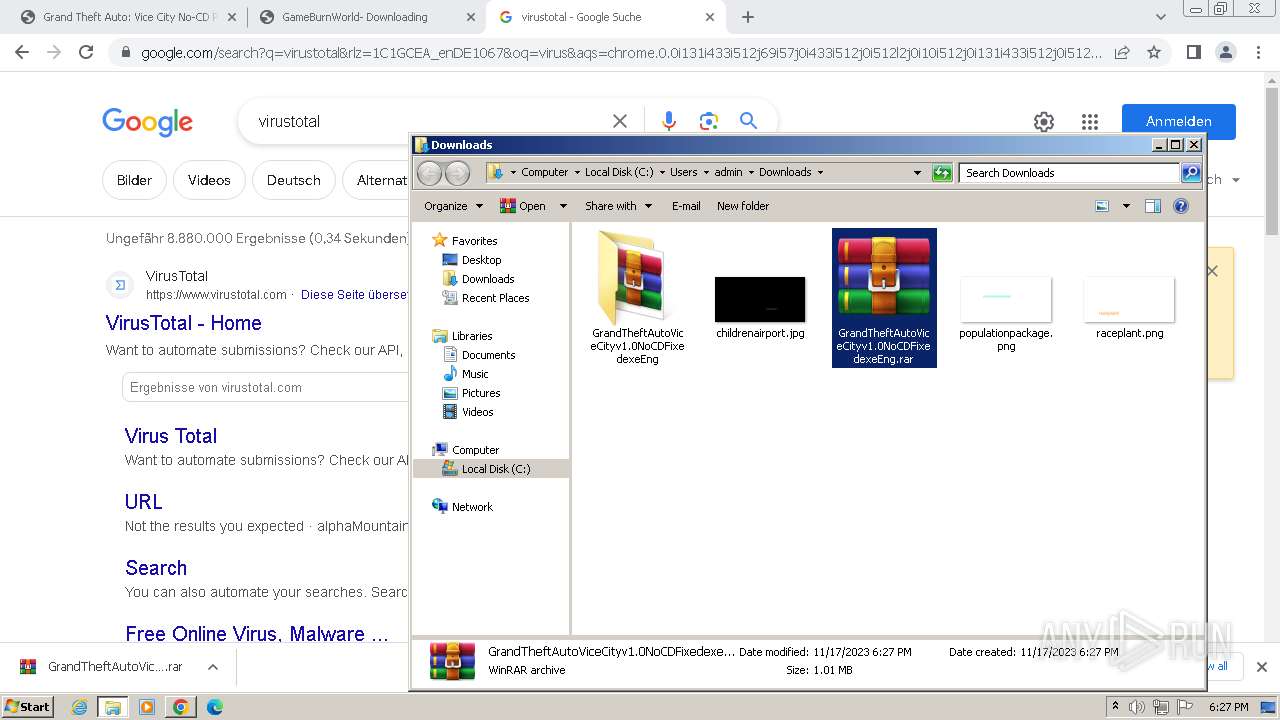Open a new Chrome tab
The width and height of the screenshot is (1280, 720).
click(x=748, y=17)
